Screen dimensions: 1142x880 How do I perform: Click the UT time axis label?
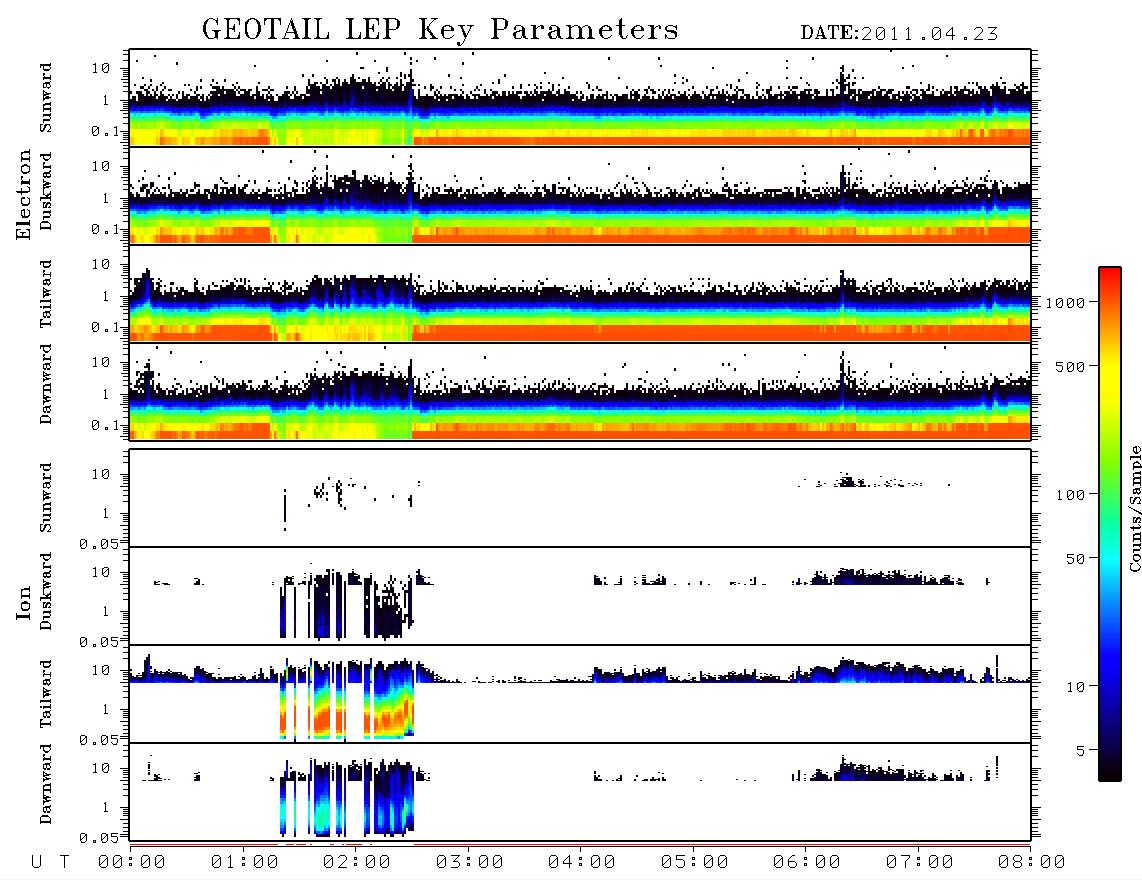click(x=50, y=863)
